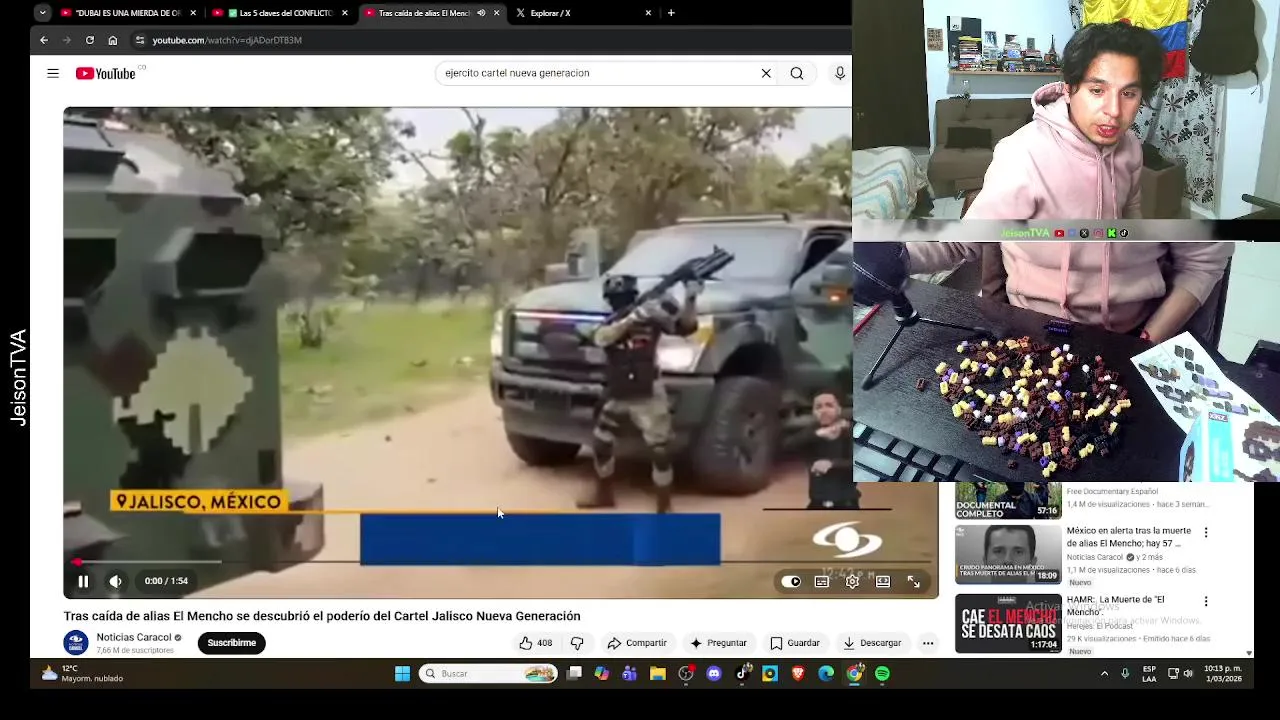
Task: Enter fullscreen on the video player
Action: (x=914, y=581)
